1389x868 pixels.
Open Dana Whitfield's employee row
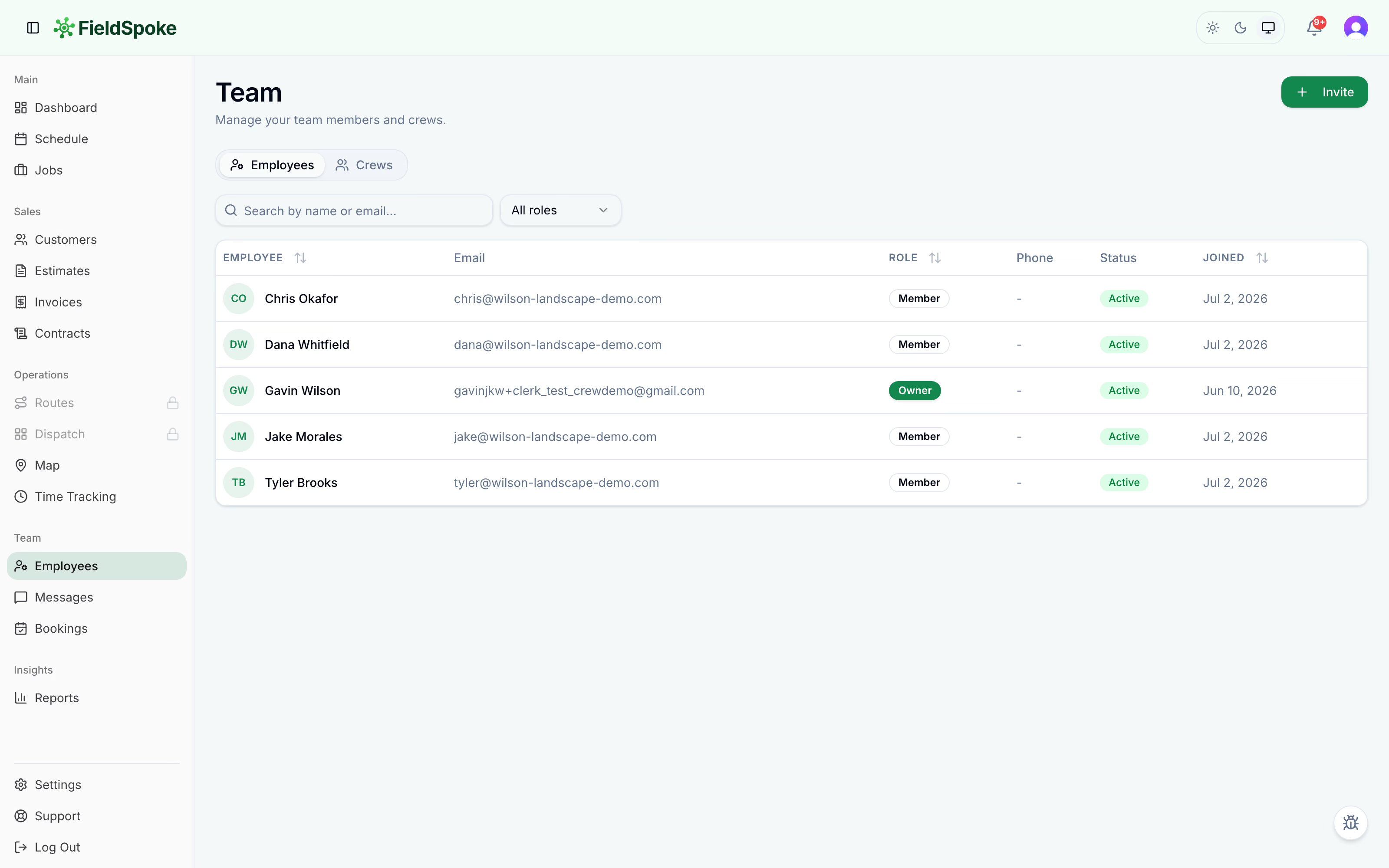click(791, 345)
